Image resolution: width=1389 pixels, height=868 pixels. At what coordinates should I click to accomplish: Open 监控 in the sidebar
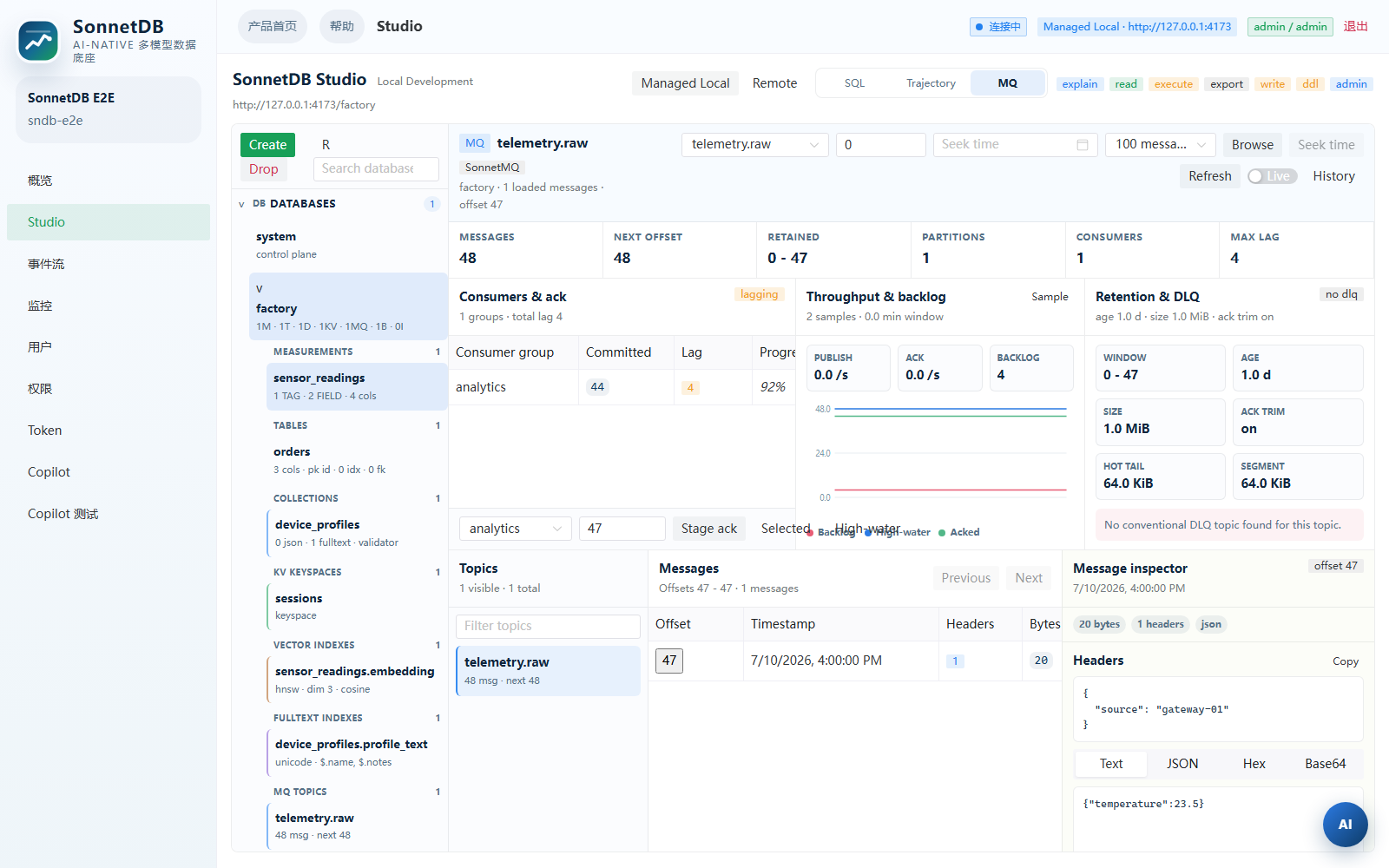(x=109, y=306)
